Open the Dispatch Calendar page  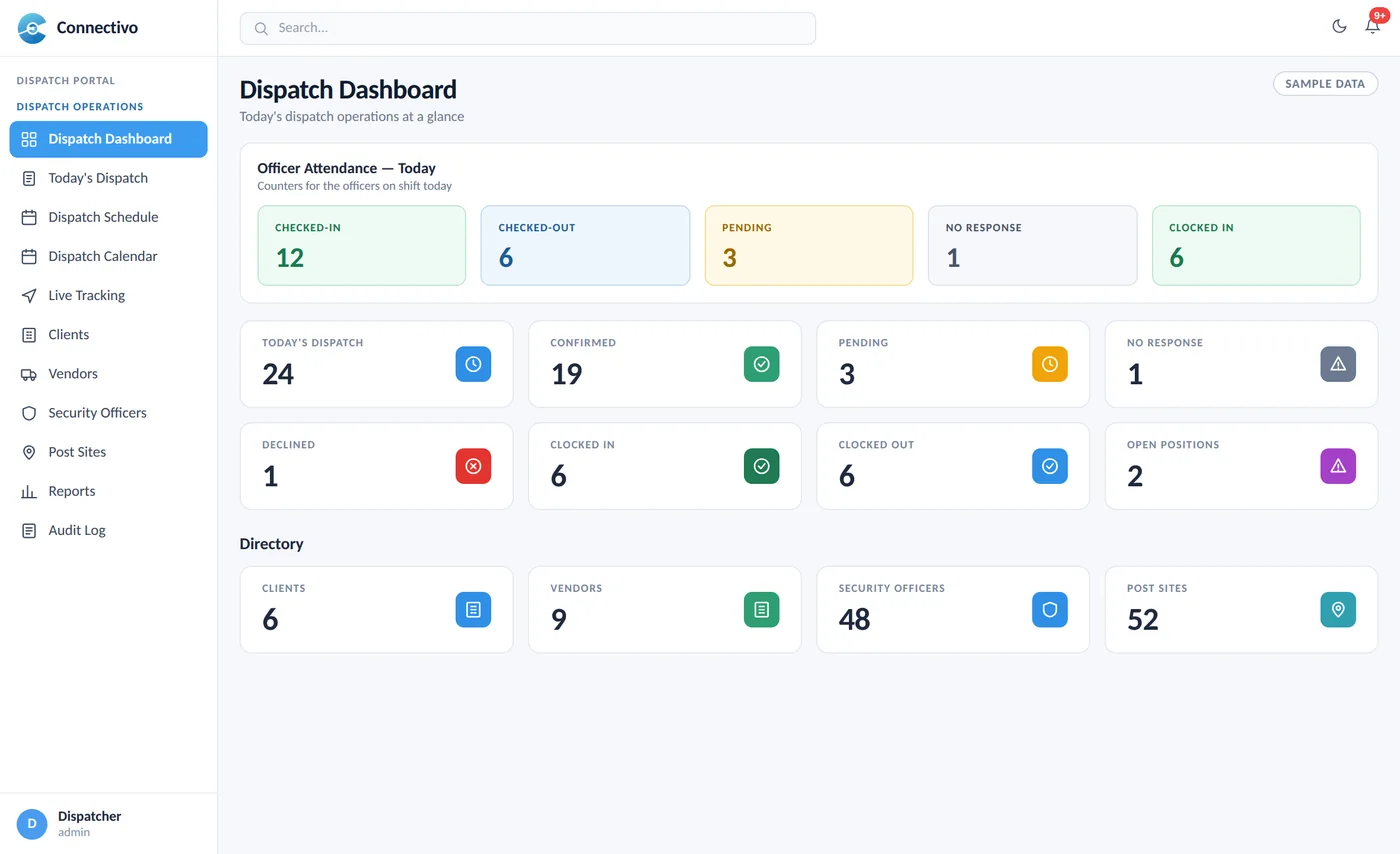(109, 256)
